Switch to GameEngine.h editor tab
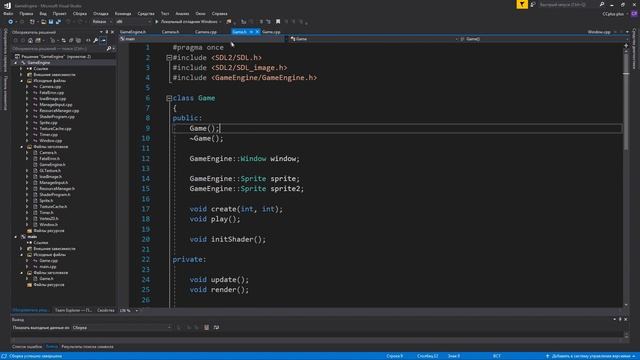Viewport: 640px width, 360px height. pos(133,32)
